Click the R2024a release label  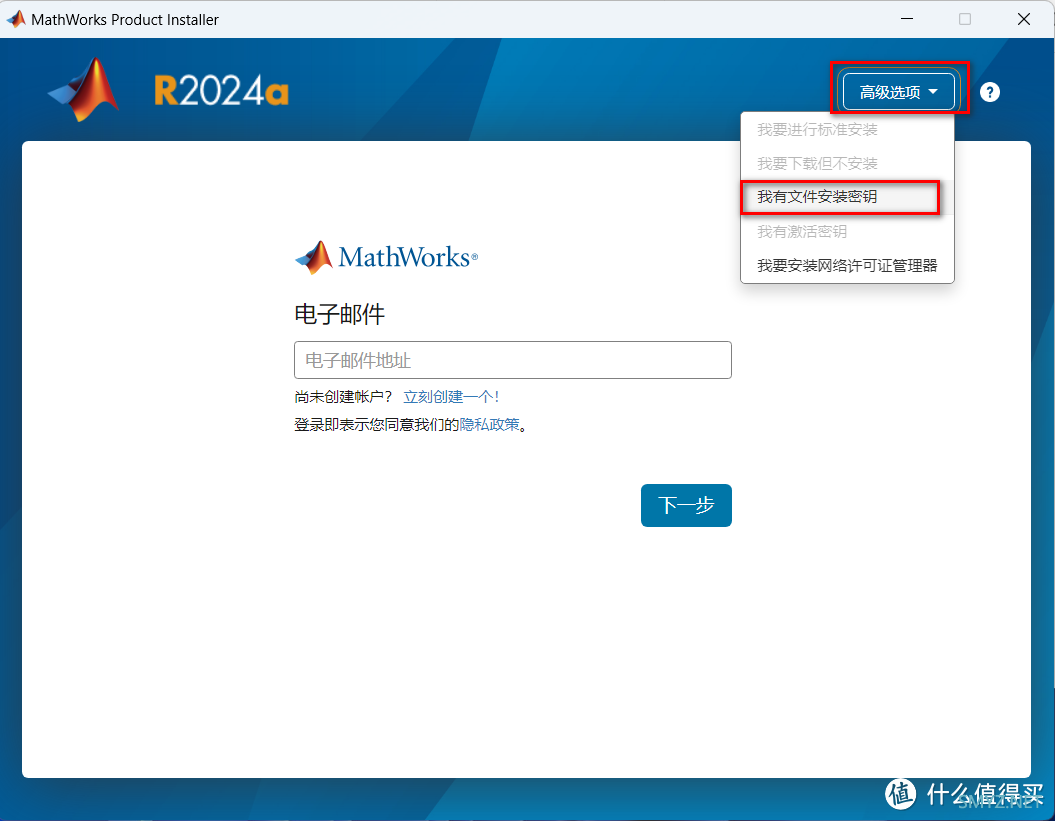coord(221,91)
